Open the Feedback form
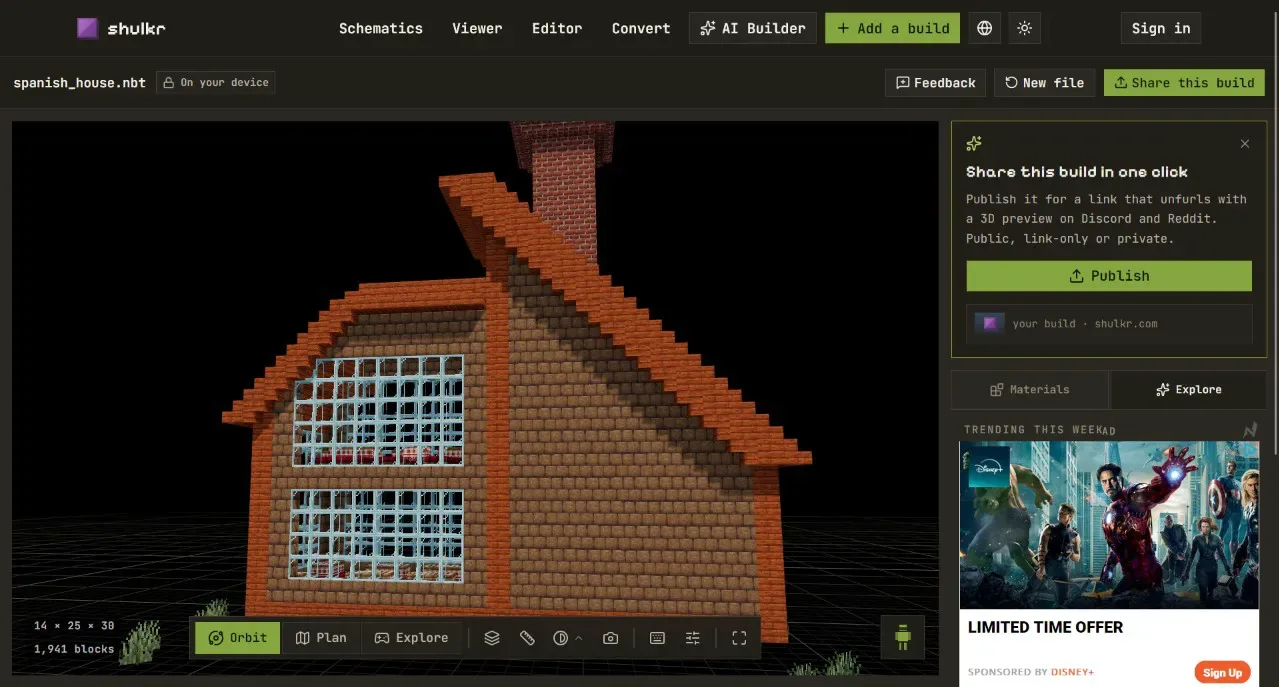The height and width of the screenshot is (687, 1279). click(936, 83)
